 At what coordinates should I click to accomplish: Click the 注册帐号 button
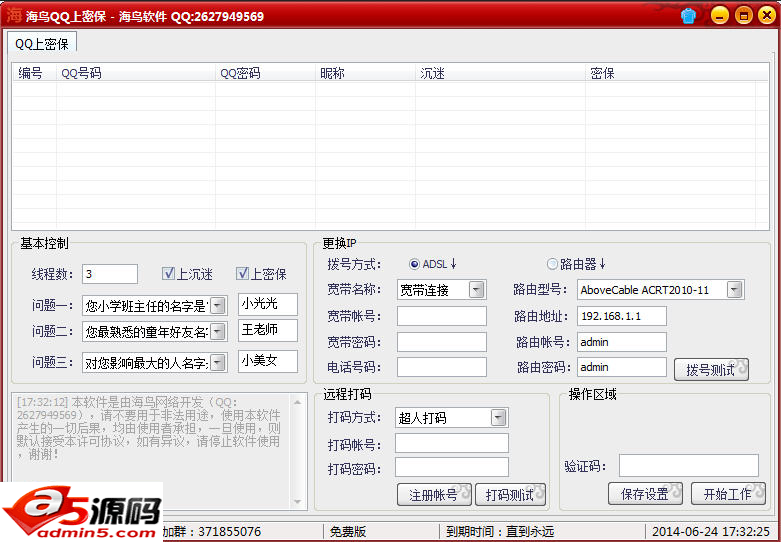pyautogui.click(x=434, y=495)
